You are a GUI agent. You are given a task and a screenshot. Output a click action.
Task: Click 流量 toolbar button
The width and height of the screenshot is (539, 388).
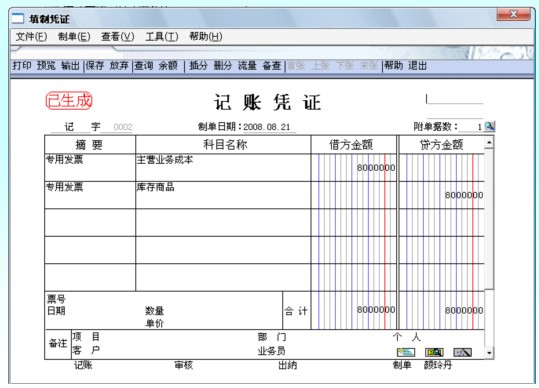247,65
